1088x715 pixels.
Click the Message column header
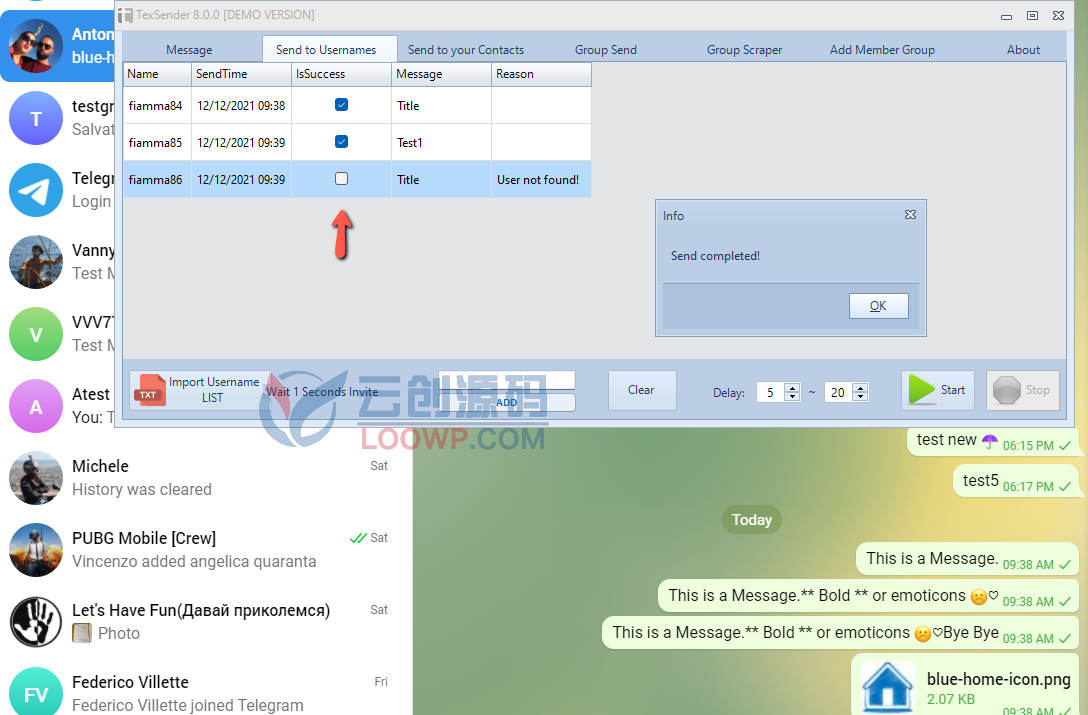441,74
